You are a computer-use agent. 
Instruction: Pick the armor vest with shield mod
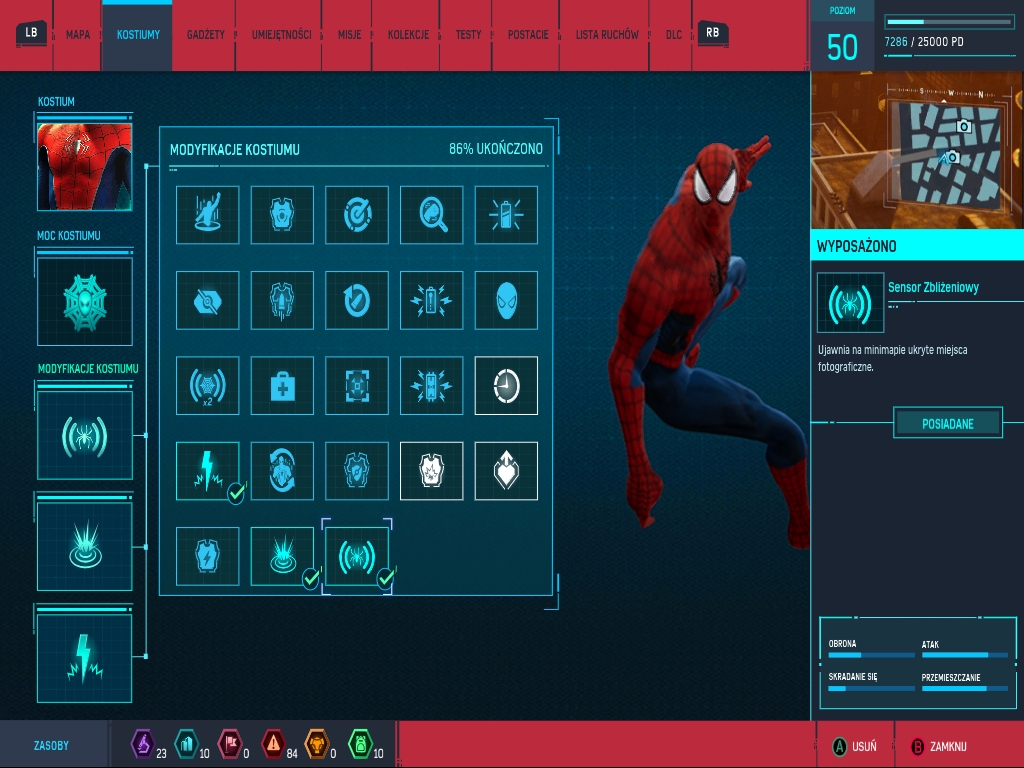coord(357,471)
